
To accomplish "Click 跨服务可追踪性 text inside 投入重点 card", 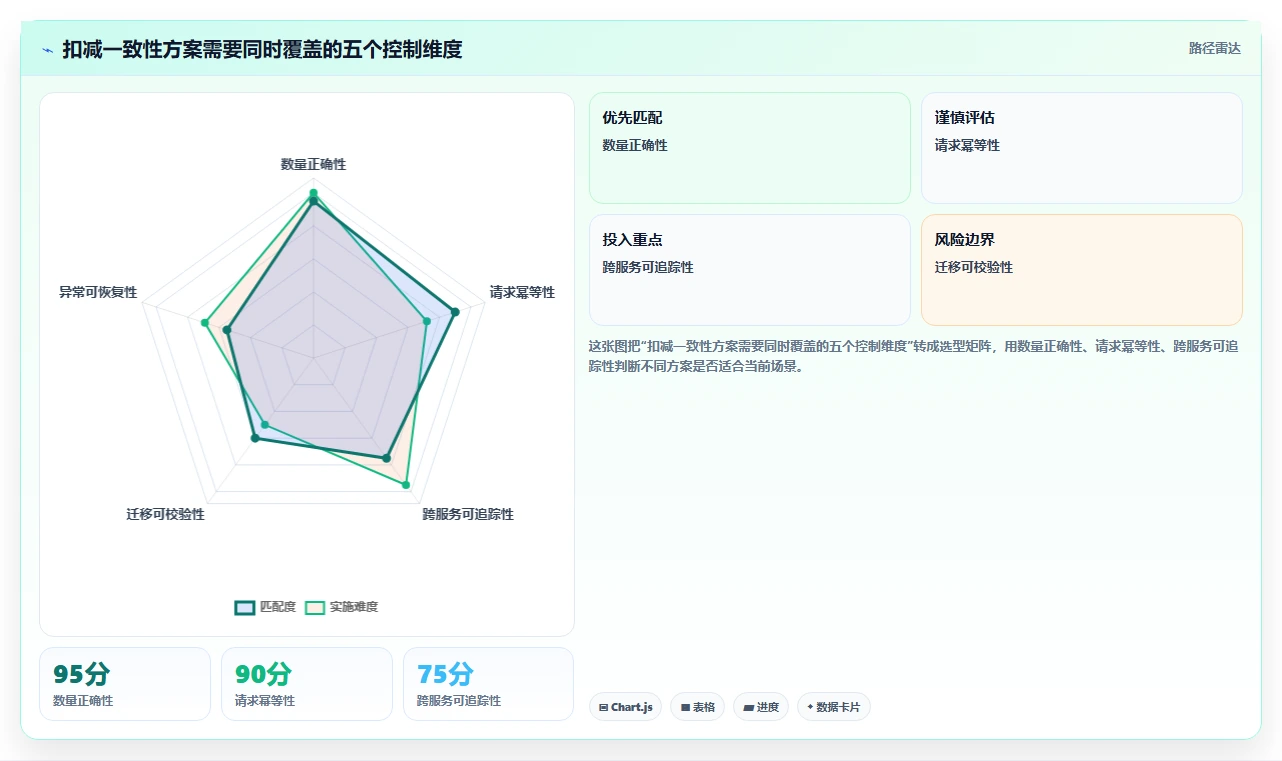I will [x=648, y=267].
